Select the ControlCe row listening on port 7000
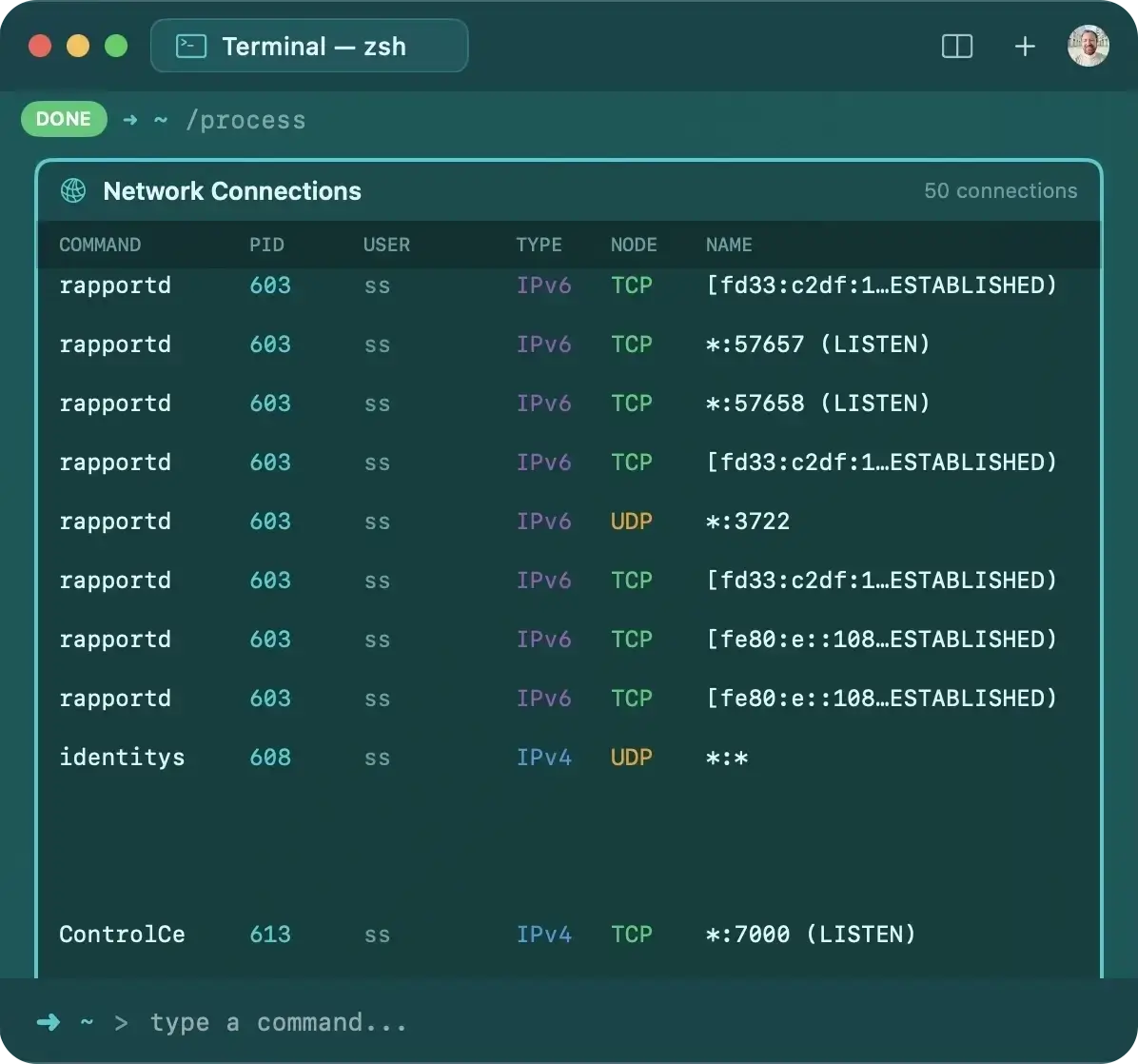 click(x=381, y=935)
